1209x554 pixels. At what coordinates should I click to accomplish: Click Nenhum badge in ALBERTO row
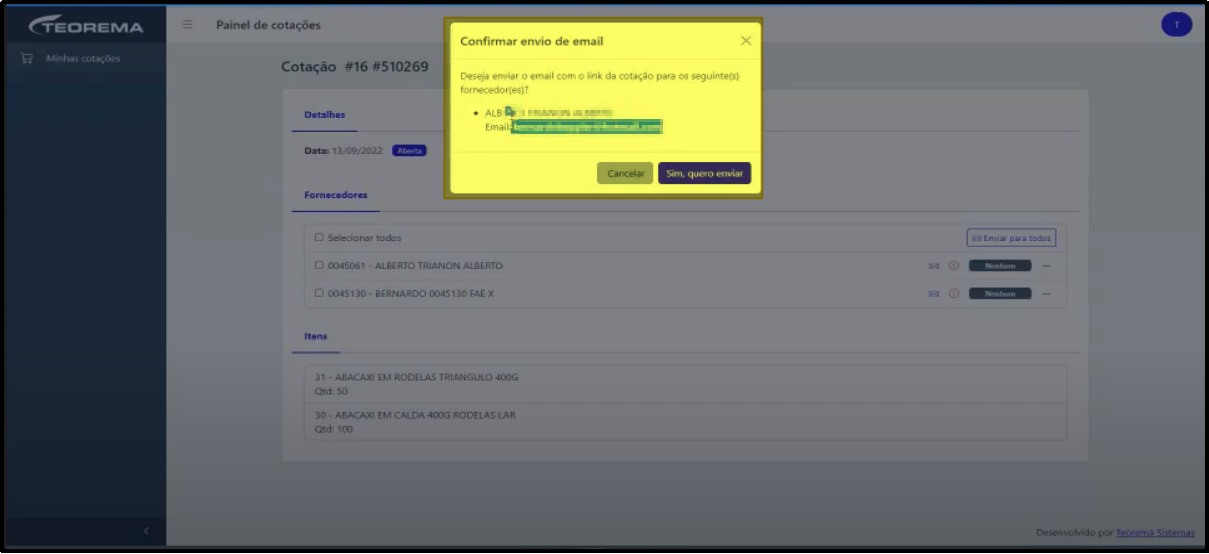tap(999, 266)
